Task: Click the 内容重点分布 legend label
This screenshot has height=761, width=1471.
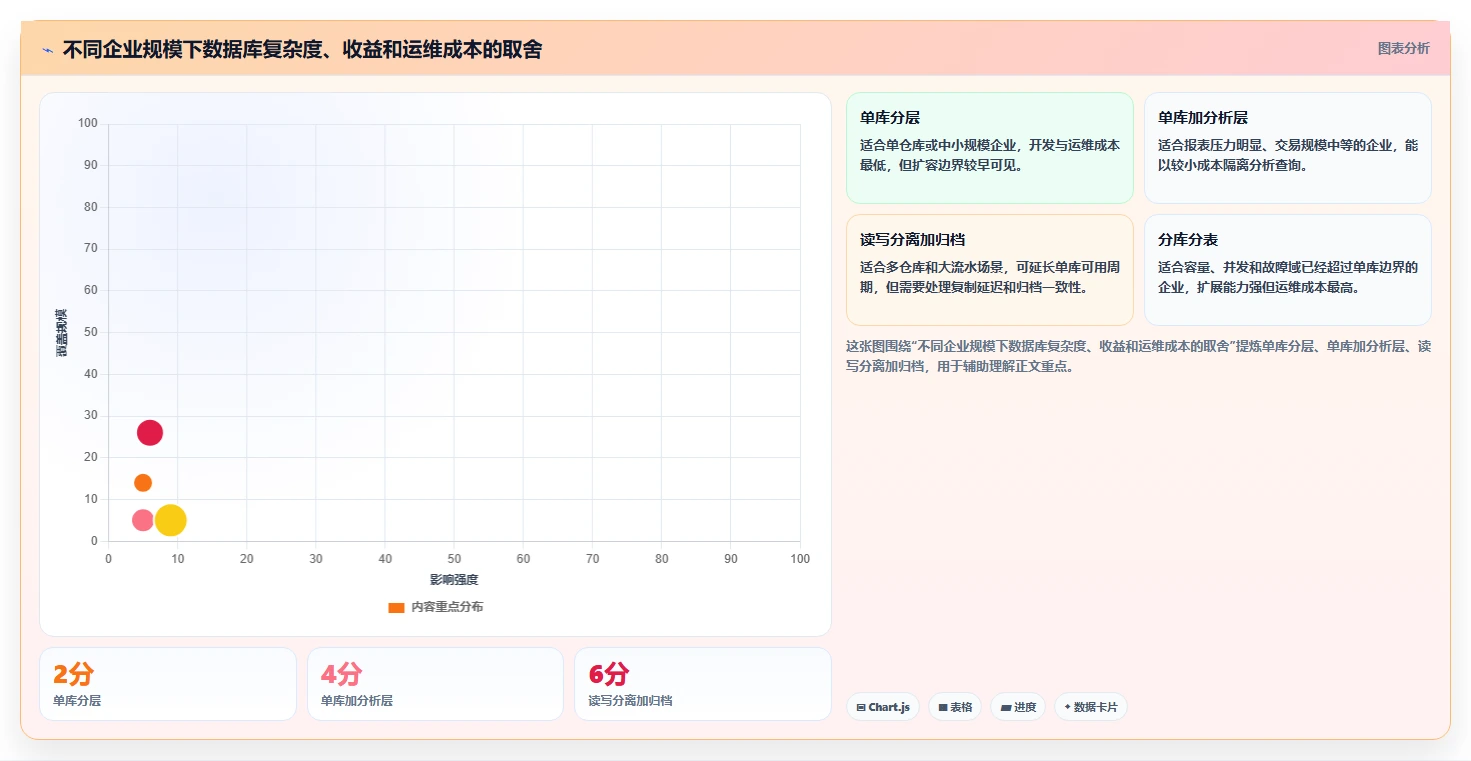Action: [447, 607]
